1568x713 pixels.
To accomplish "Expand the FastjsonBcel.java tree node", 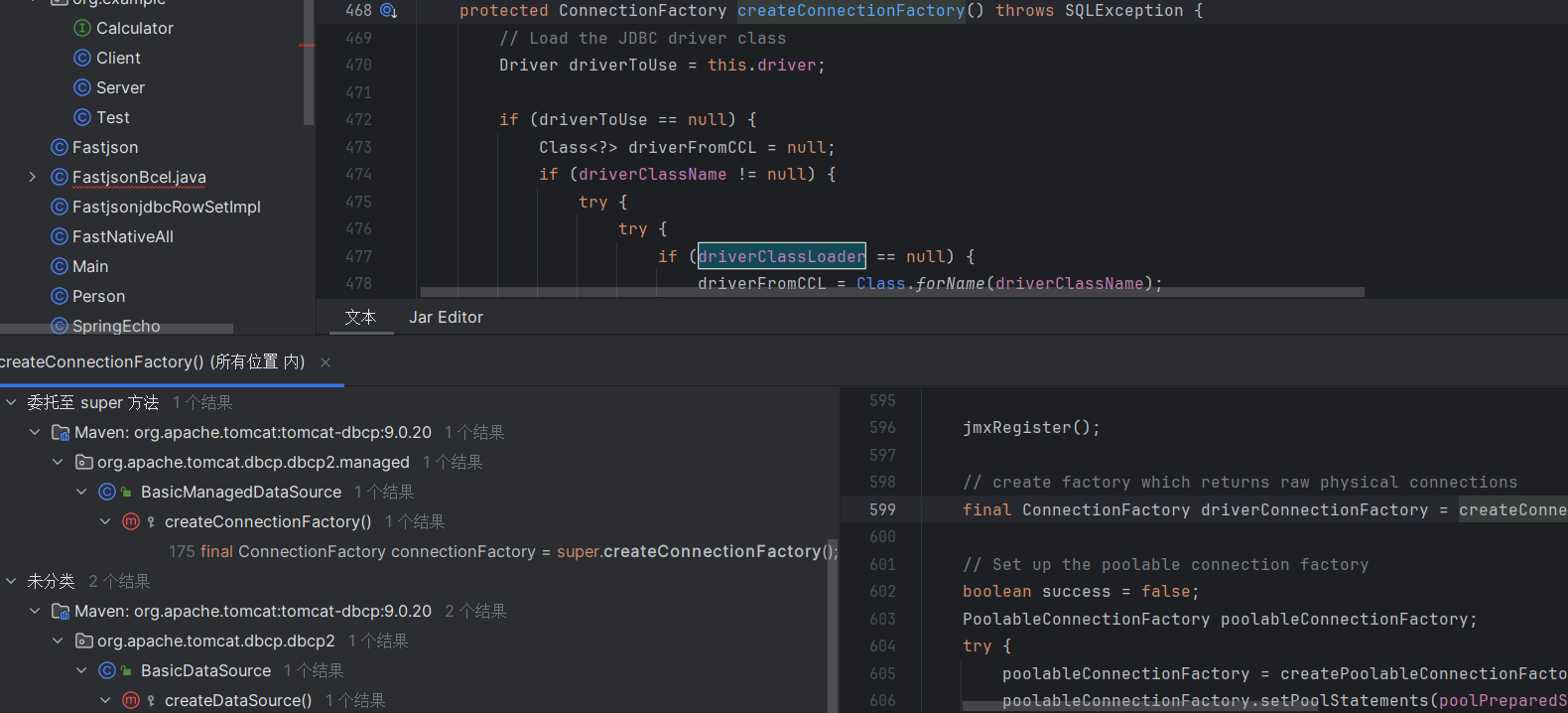I will pos(33,177).
